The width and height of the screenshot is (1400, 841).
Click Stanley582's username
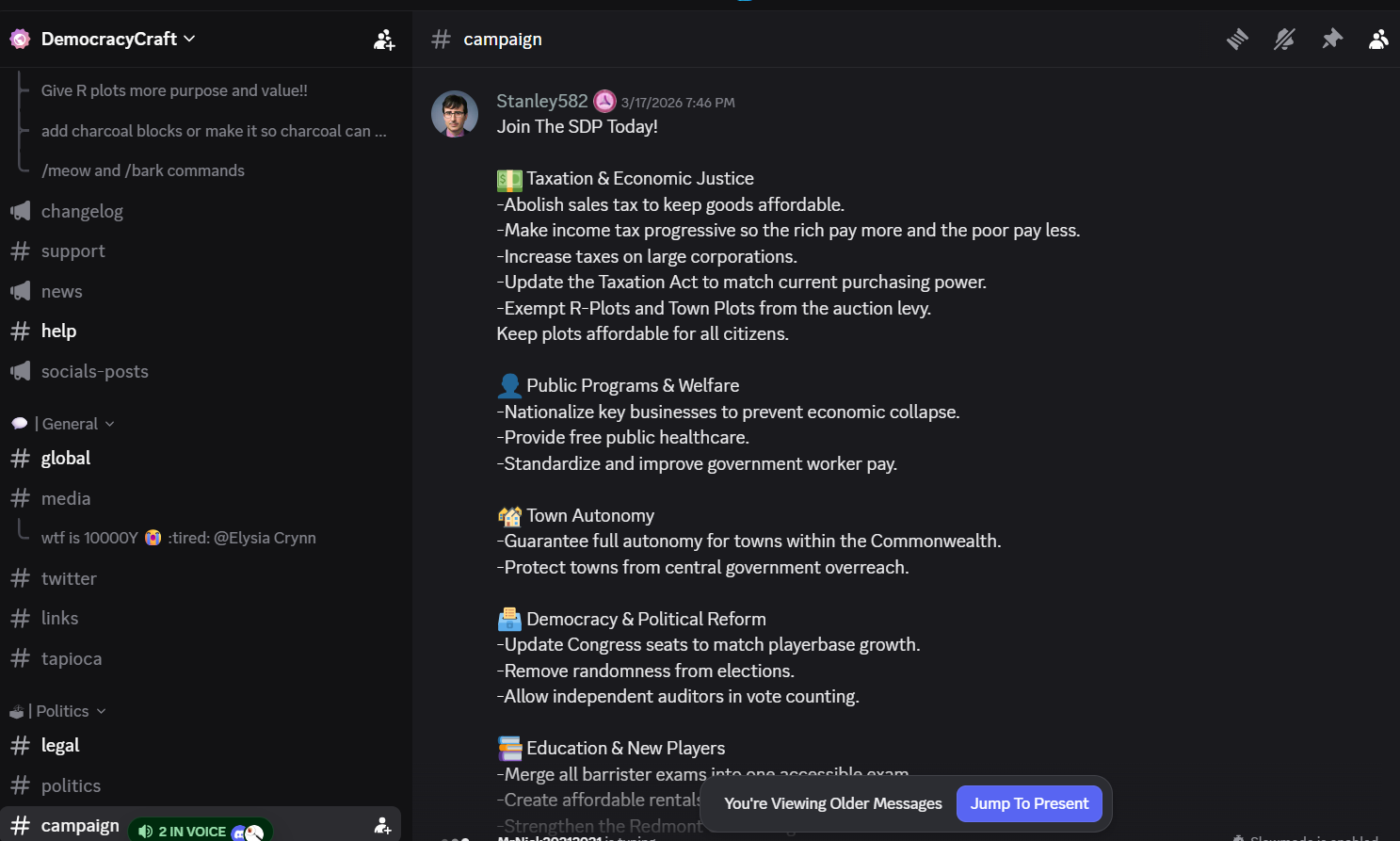pyautogui.click(x=541, y=101)
